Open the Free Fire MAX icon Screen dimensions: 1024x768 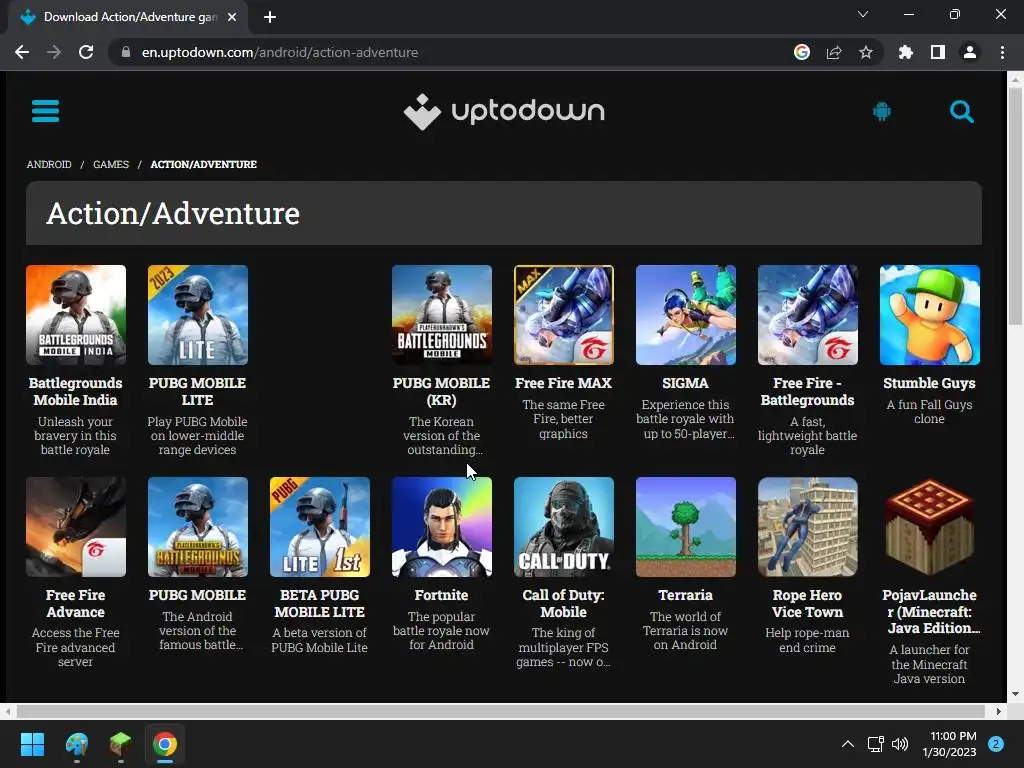[x=564, y=315]
